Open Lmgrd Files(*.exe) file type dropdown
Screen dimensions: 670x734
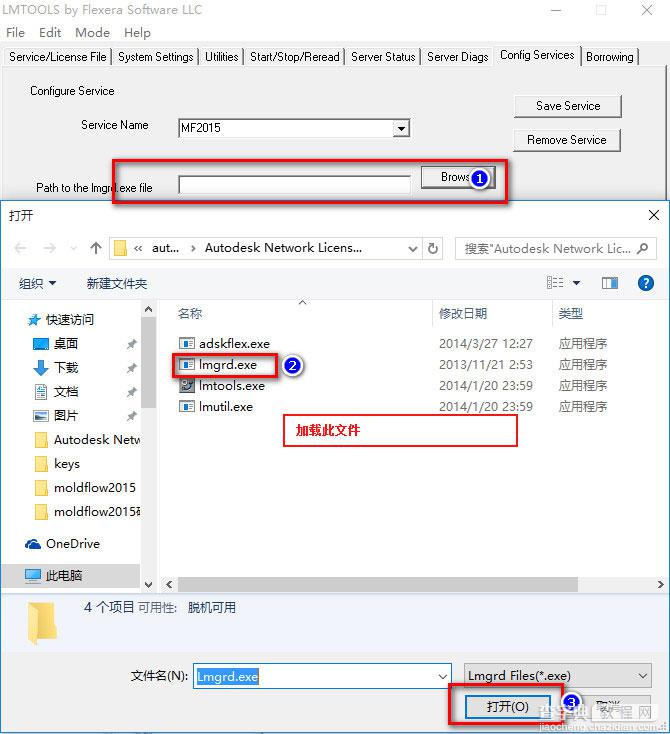[x=557, y=675]
